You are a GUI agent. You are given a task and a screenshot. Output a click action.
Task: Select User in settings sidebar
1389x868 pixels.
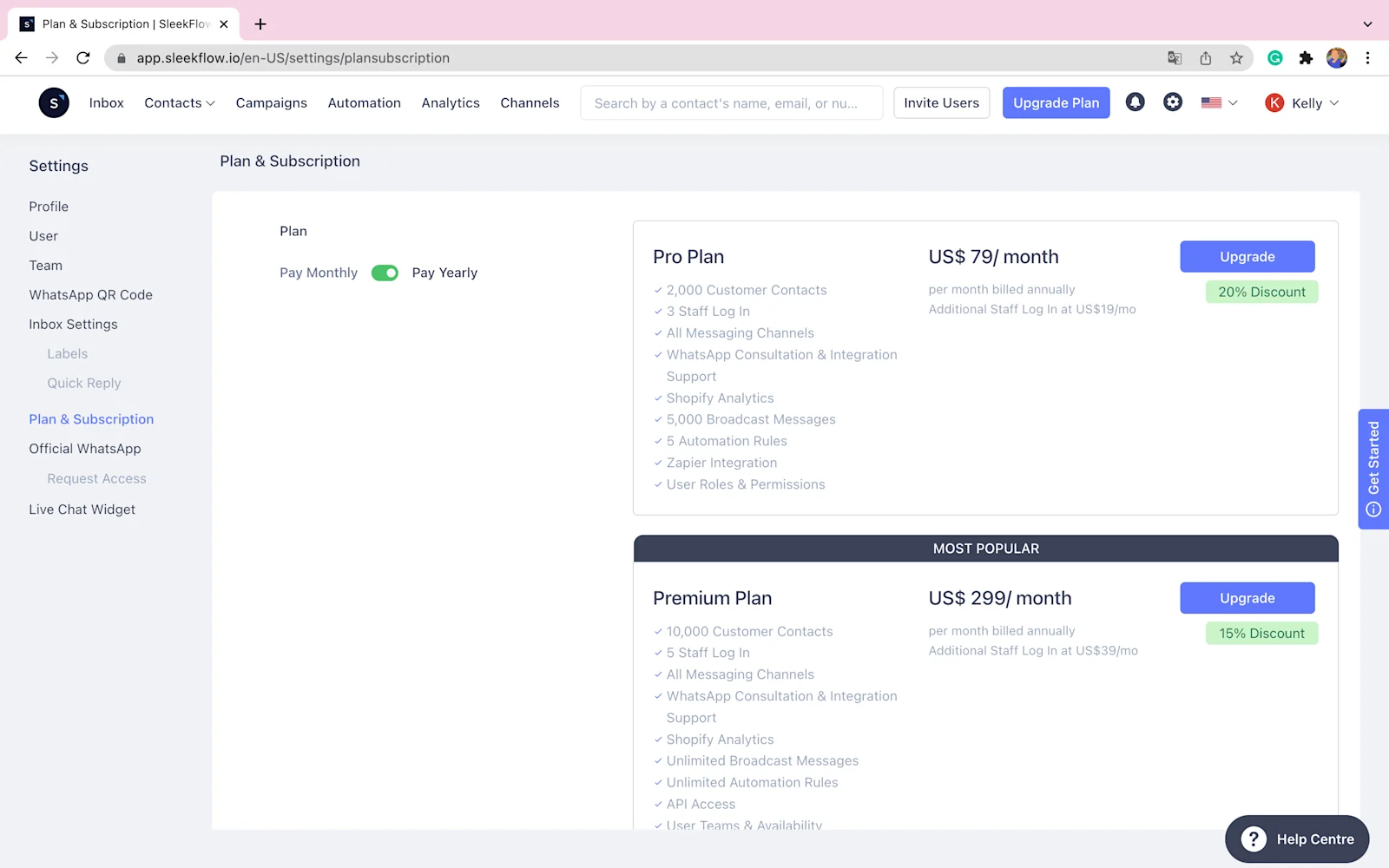point(43,236)
